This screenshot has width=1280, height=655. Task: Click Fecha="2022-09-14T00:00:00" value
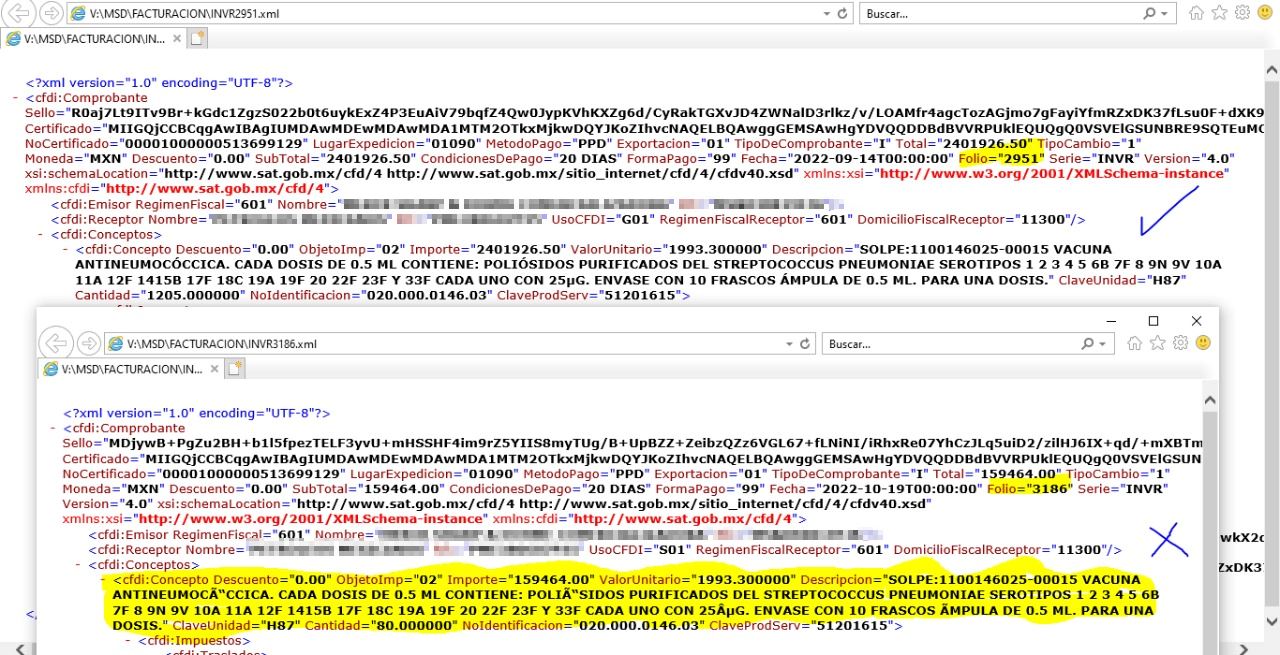point(847,158)
